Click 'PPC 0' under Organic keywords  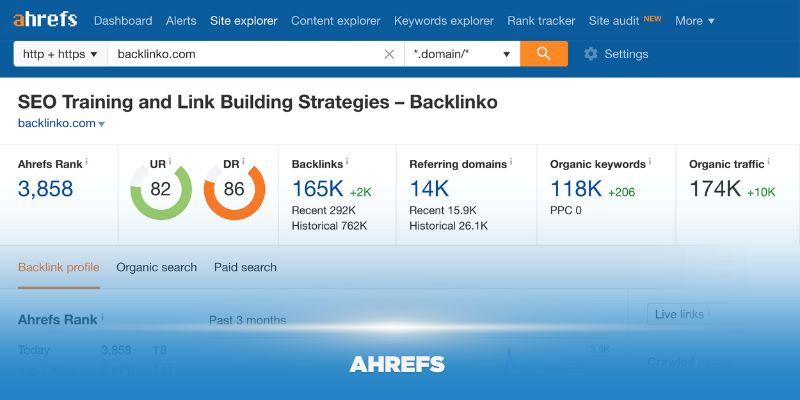coord(566,210)
